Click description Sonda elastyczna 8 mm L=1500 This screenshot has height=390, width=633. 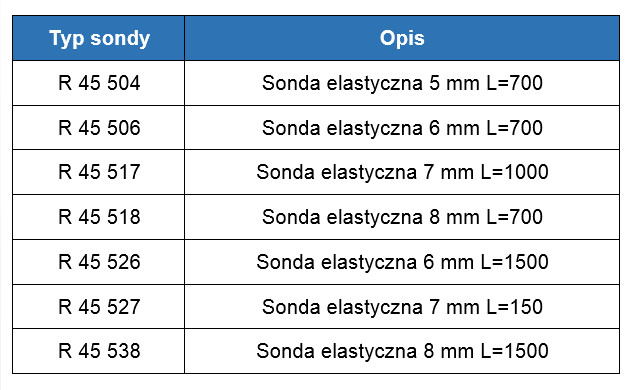(x=402, y=351)
